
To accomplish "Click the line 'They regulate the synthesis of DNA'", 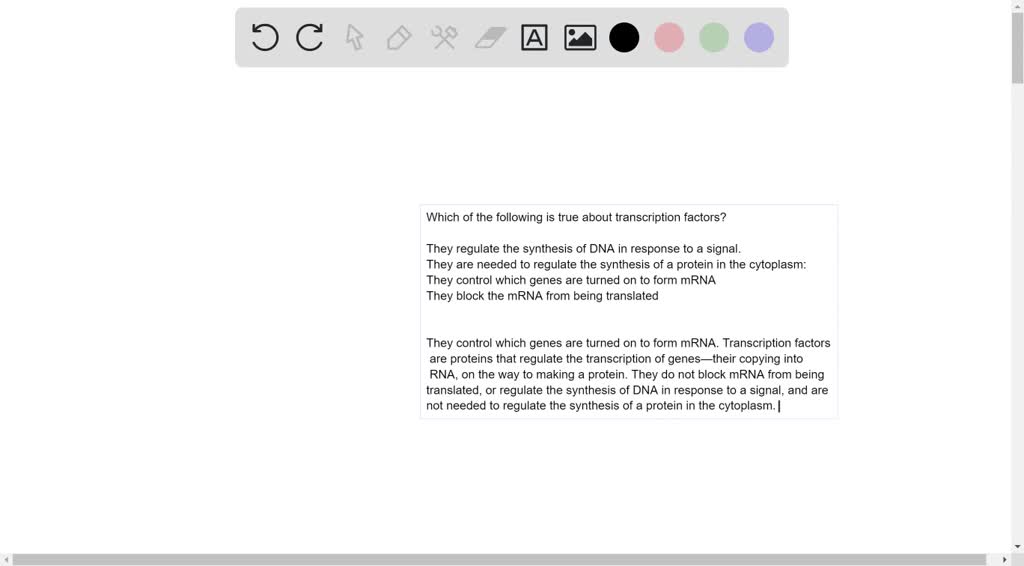I will 583,249.
